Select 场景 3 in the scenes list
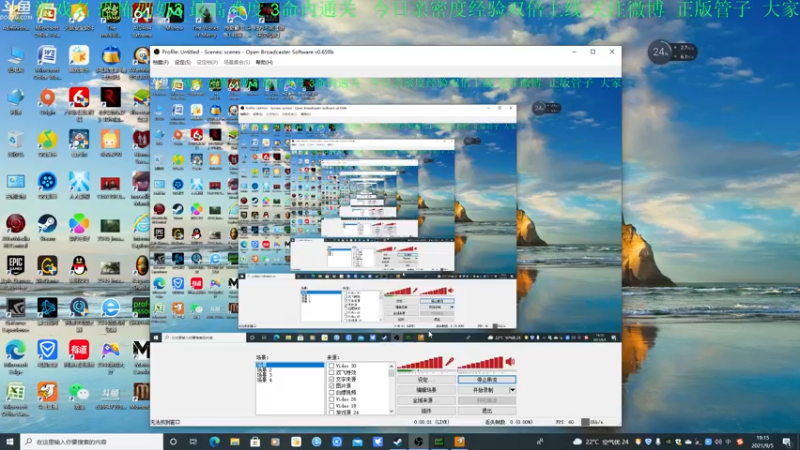The height and width of the screenshot is (450, 800). coord(264,375)
